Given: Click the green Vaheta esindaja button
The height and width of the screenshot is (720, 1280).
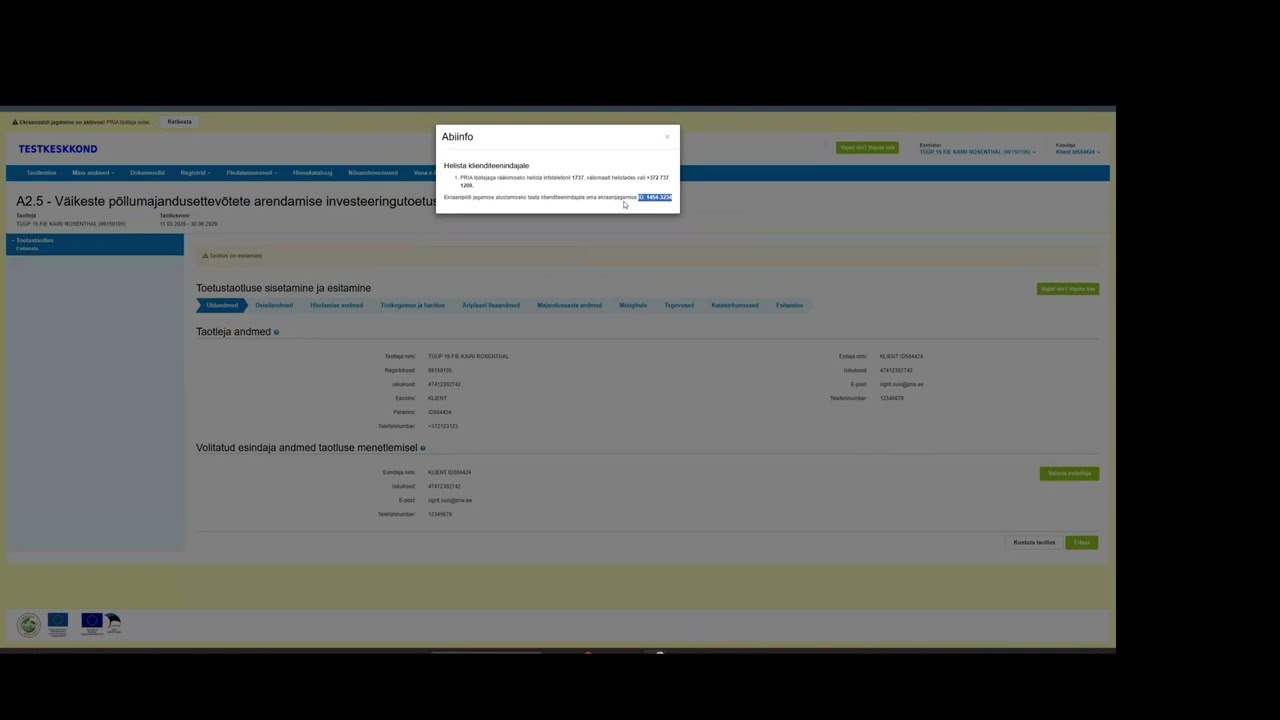Looking at the screenshot, I should coord(1069,473).
